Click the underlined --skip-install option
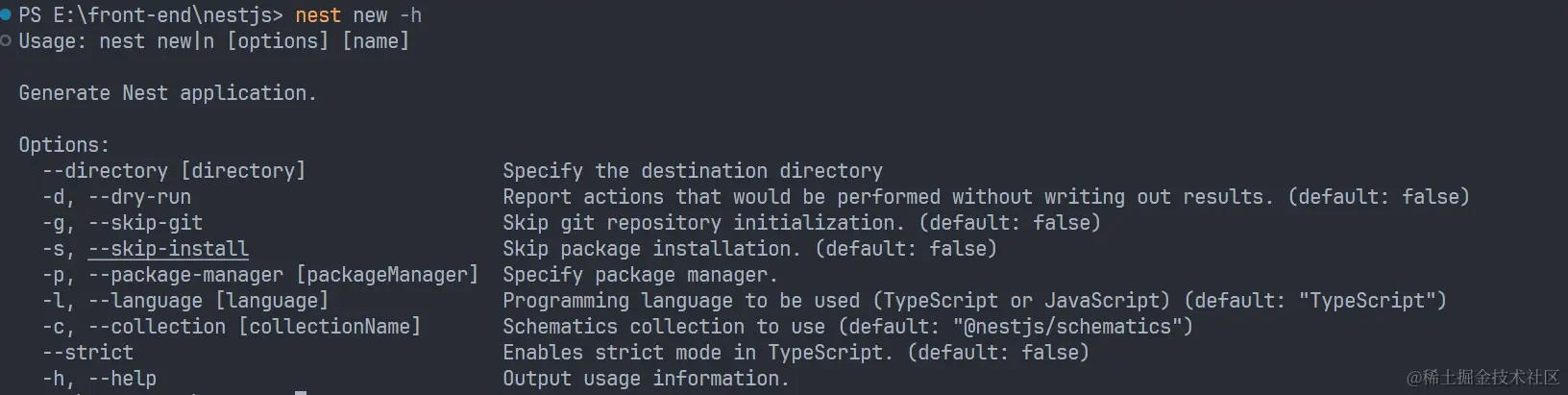The height and width of the screenshot is (395, 1568). click(168, 249)
